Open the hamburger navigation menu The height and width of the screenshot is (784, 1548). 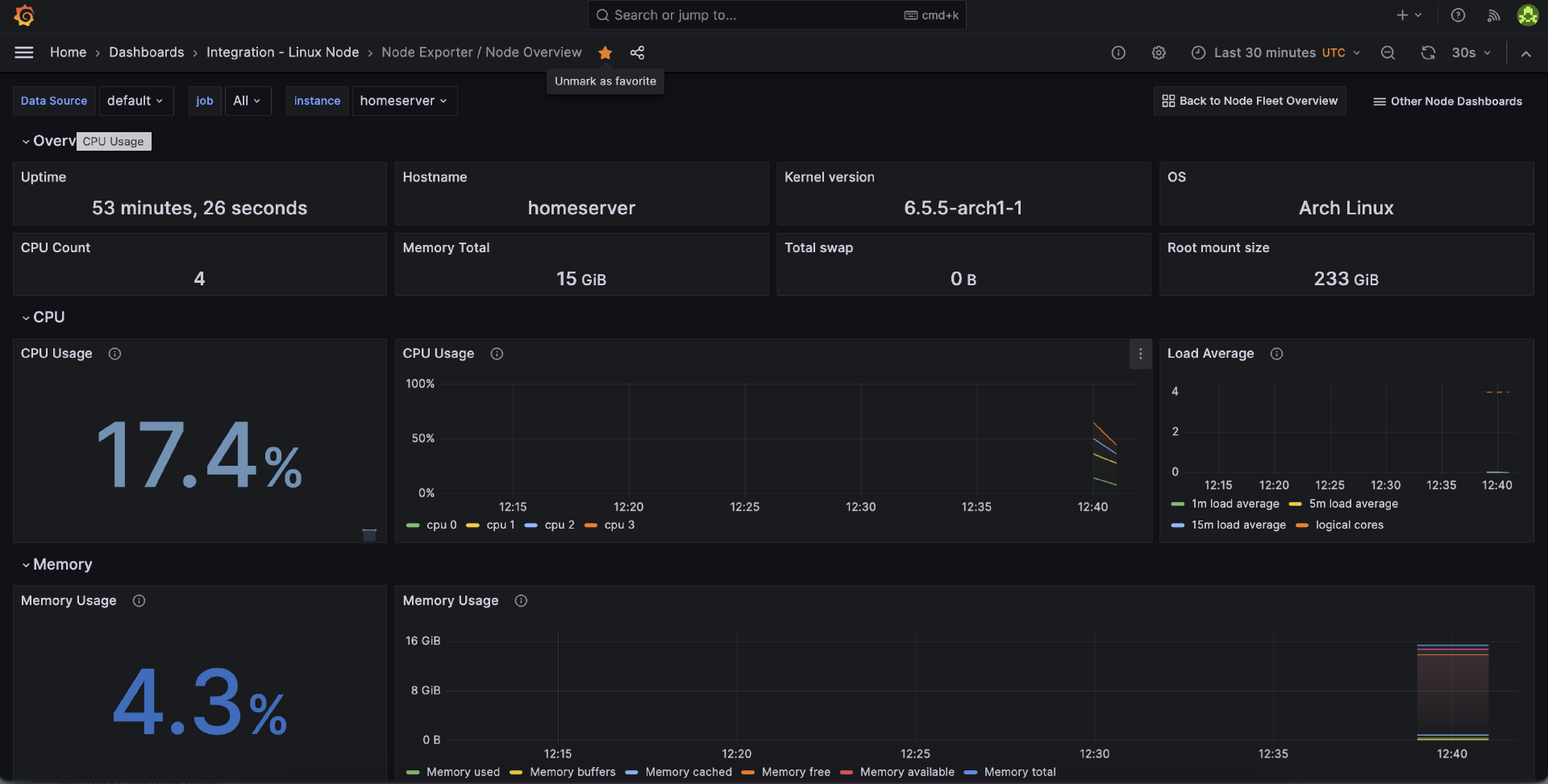pos(24,52)
